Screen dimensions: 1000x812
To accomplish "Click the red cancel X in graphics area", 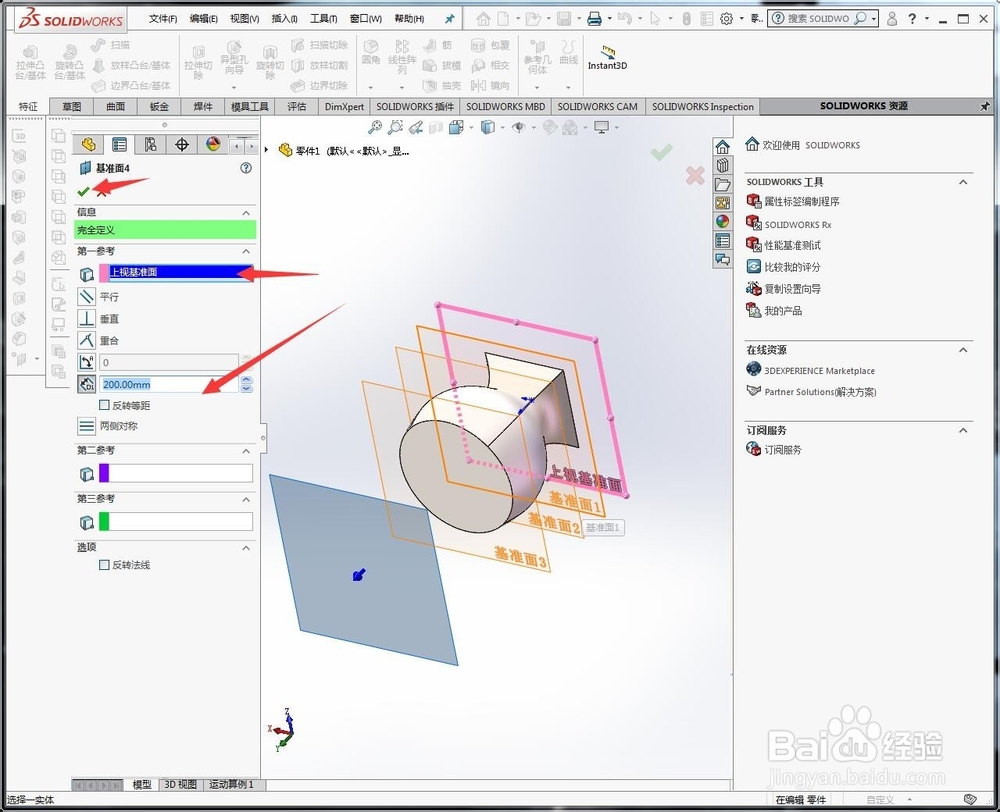I will [695, 175].
